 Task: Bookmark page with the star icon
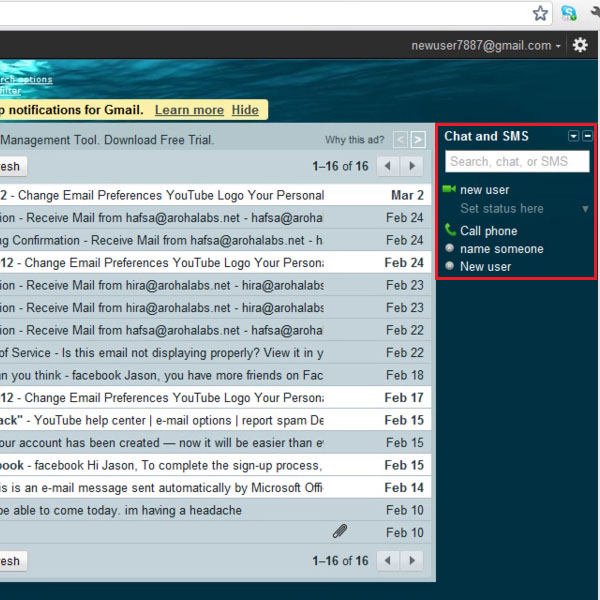click(x=540, y=14)
